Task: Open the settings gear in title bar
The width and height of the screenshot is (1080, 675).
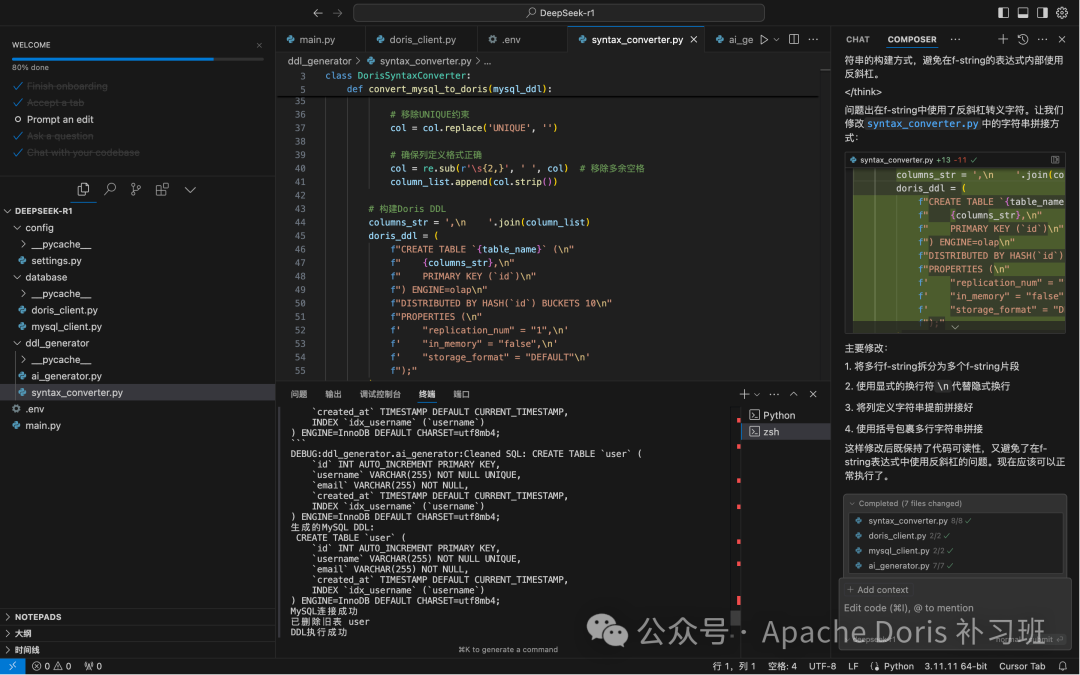Action: pyautogui.click(x=1062, y=13)
